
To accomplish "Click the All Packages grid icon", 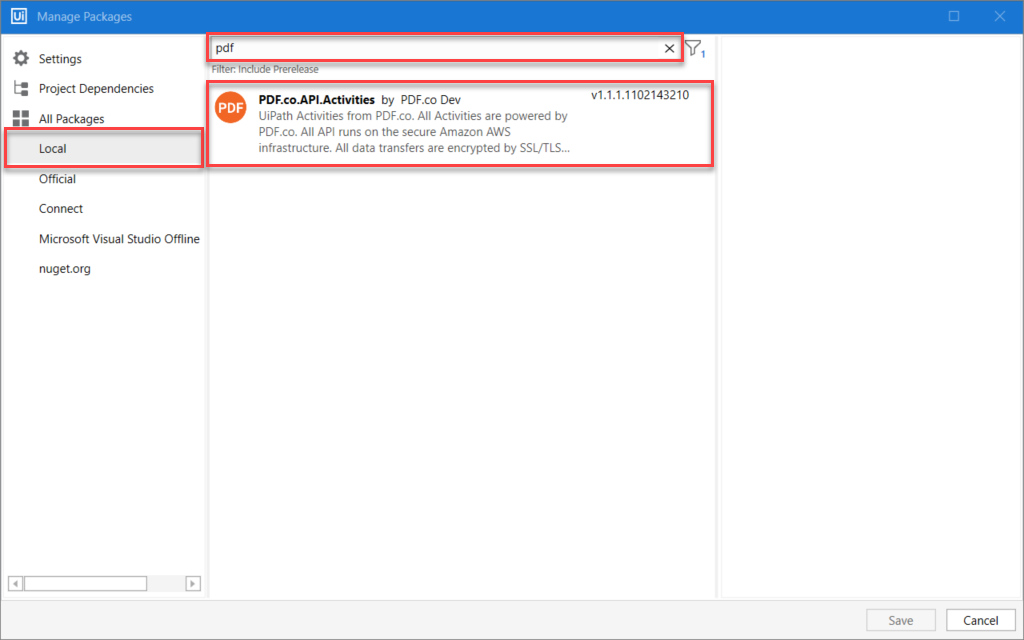I will (x=21, y=118).
